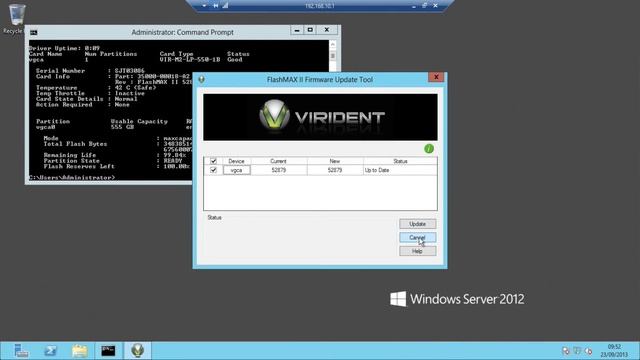This screenshot has width=640, height=360.
Task: Open Server Manager from the taskbar
Action: [x=21, y=350]
